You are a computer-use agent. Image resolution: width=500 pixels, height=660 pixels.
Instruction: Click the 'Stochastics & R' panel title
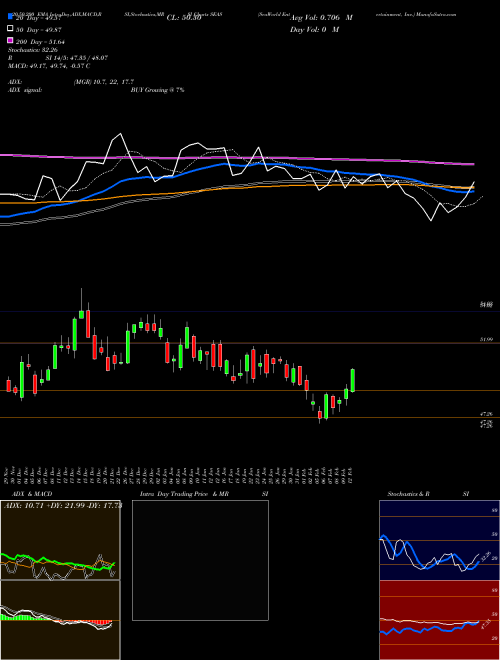(x=408, y=494)
